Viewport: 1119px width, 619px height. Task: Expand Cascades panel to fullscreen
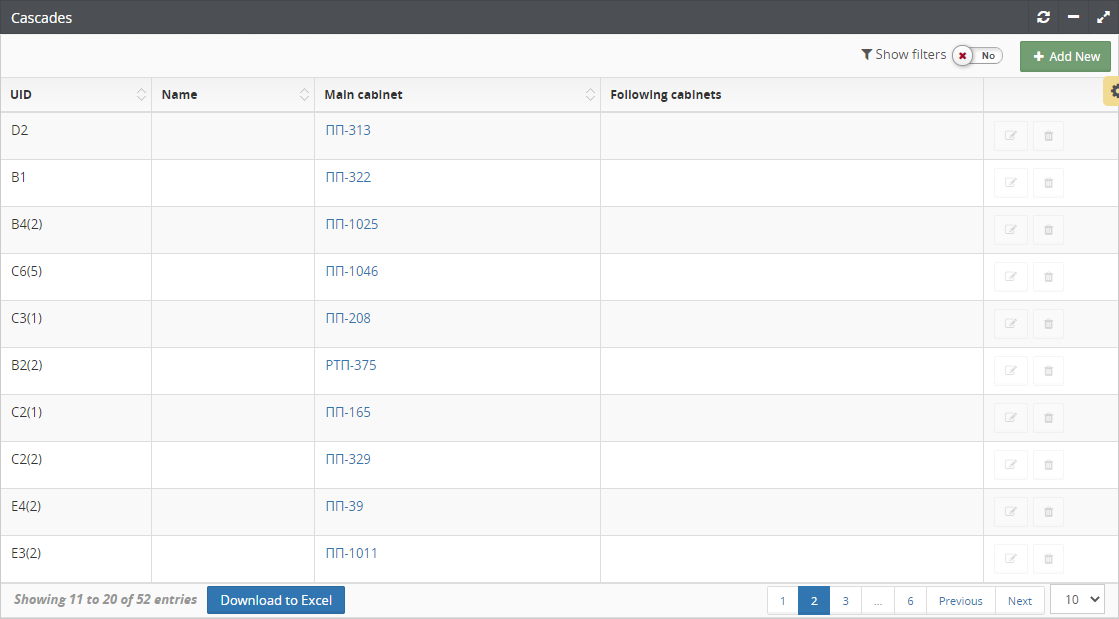pos(1102,17)
